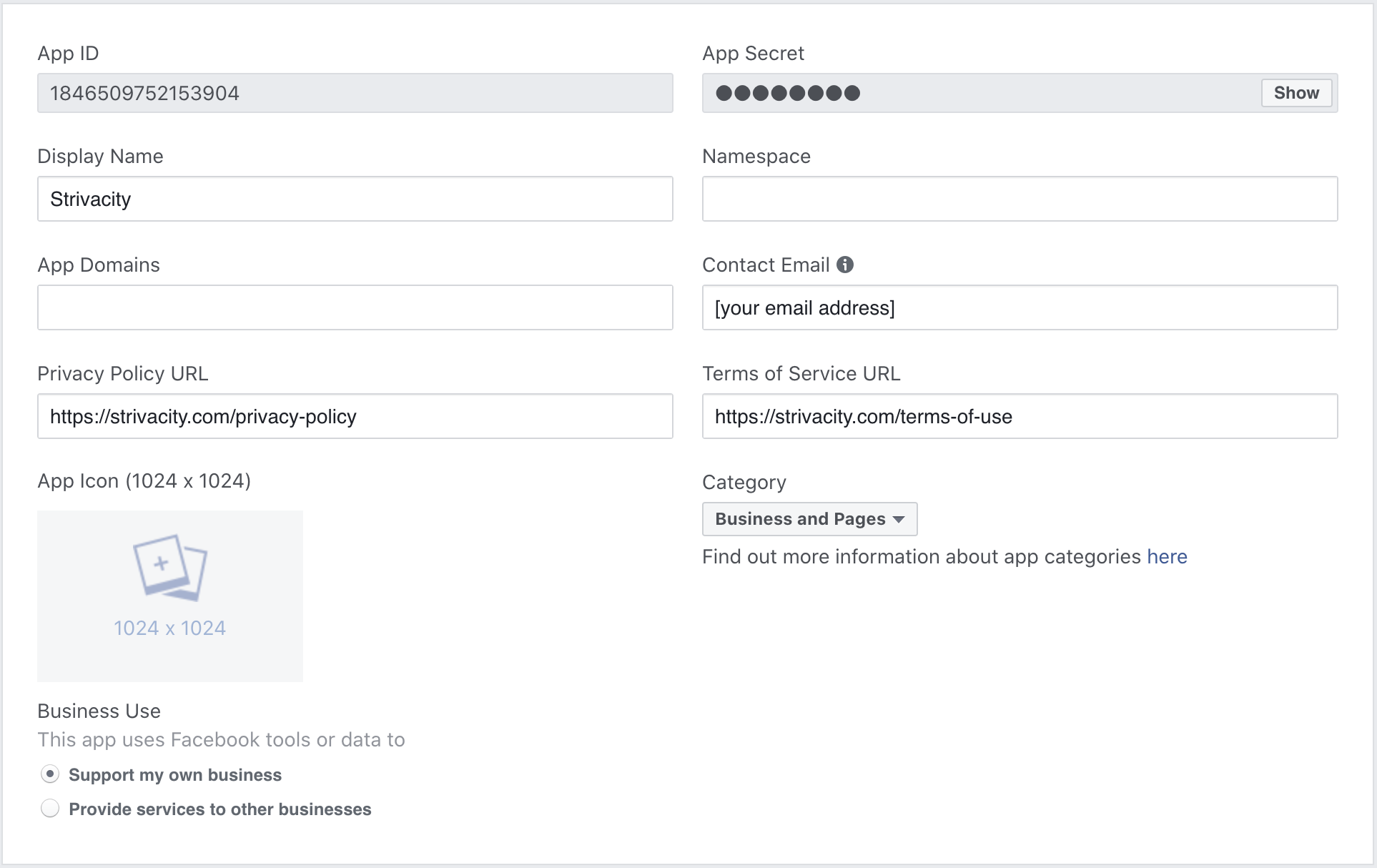This screenshot has width=1377, height=868.
Task: Click the Terms of Service URL field
Action: click(x=1020, y=416)
